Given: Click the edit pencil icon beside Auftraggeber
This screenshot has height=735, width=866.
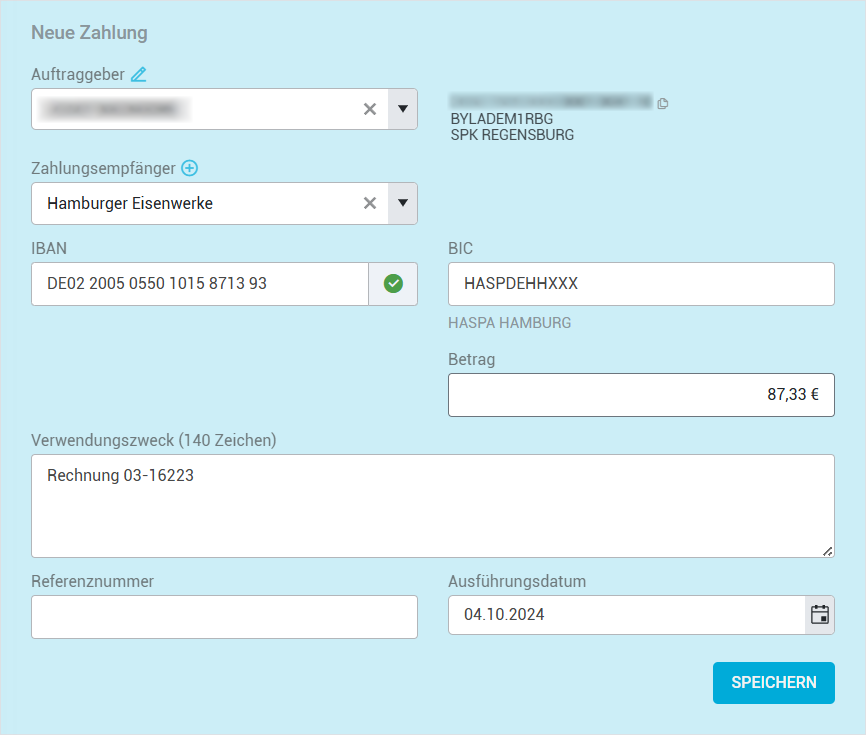Looking at the screenshot, I should pos(139,74).
